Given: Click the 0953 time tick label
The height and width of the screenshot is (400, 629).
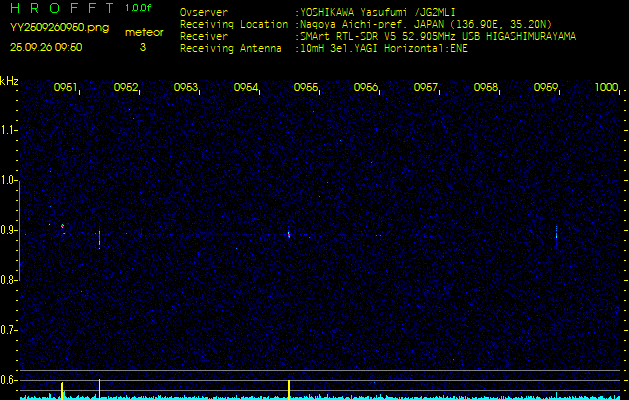Looking at the screenshot, I should (x=185, y=87).
